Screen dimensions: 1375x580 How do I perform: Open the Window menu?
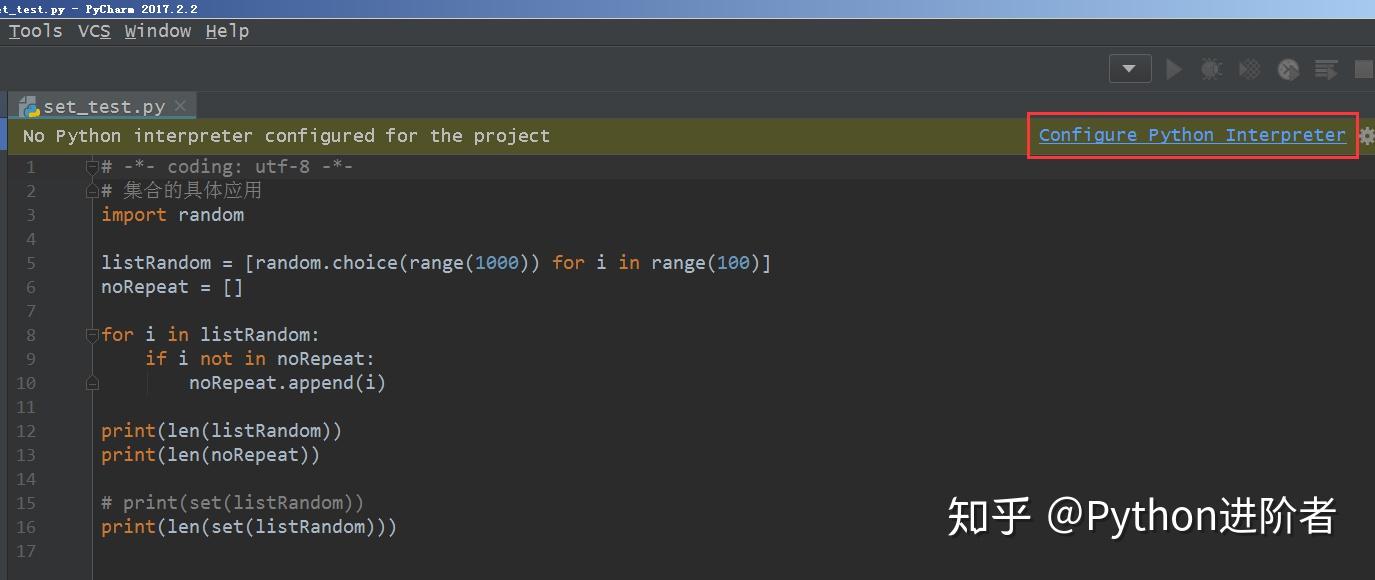pos(158,31)
